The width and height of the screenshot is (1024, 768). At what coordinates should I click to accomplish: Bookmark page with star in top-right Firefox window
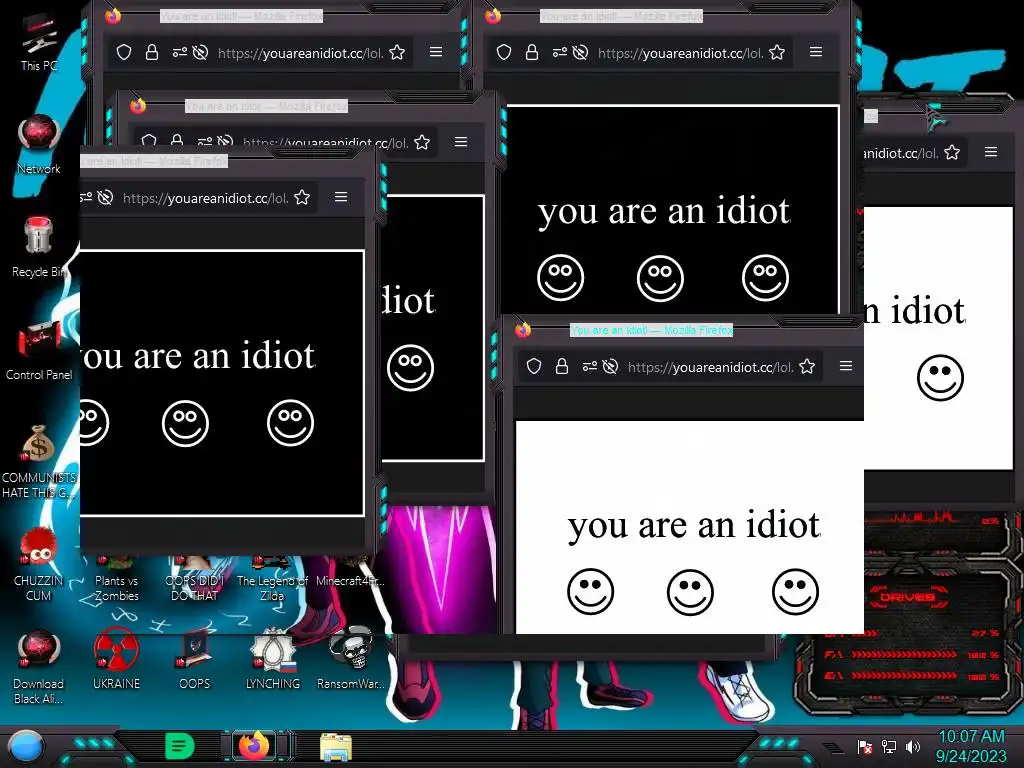(x=777, y=52)
